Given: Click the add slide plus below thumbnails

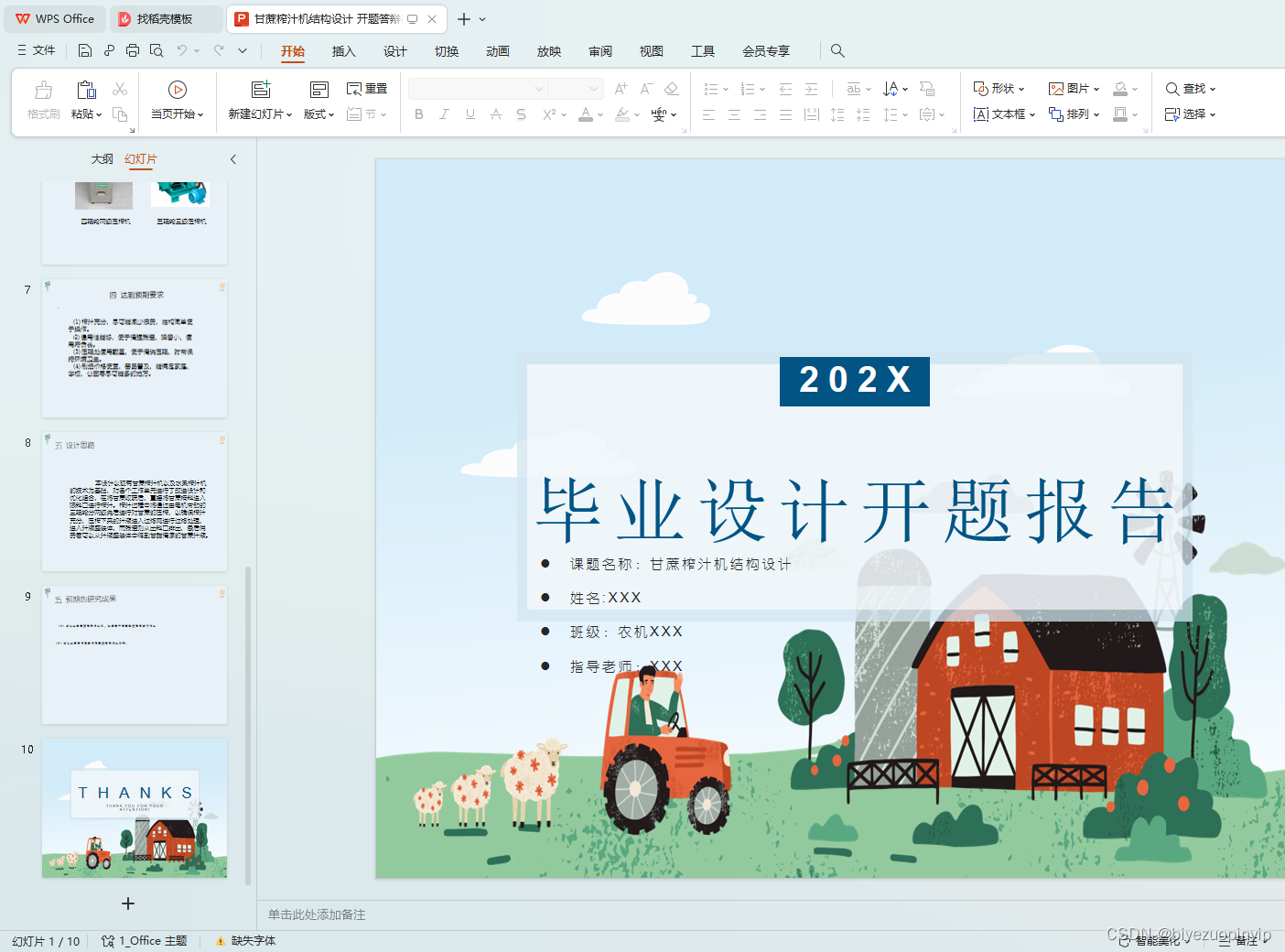Looking at the screenshot, I should (128, 903).
